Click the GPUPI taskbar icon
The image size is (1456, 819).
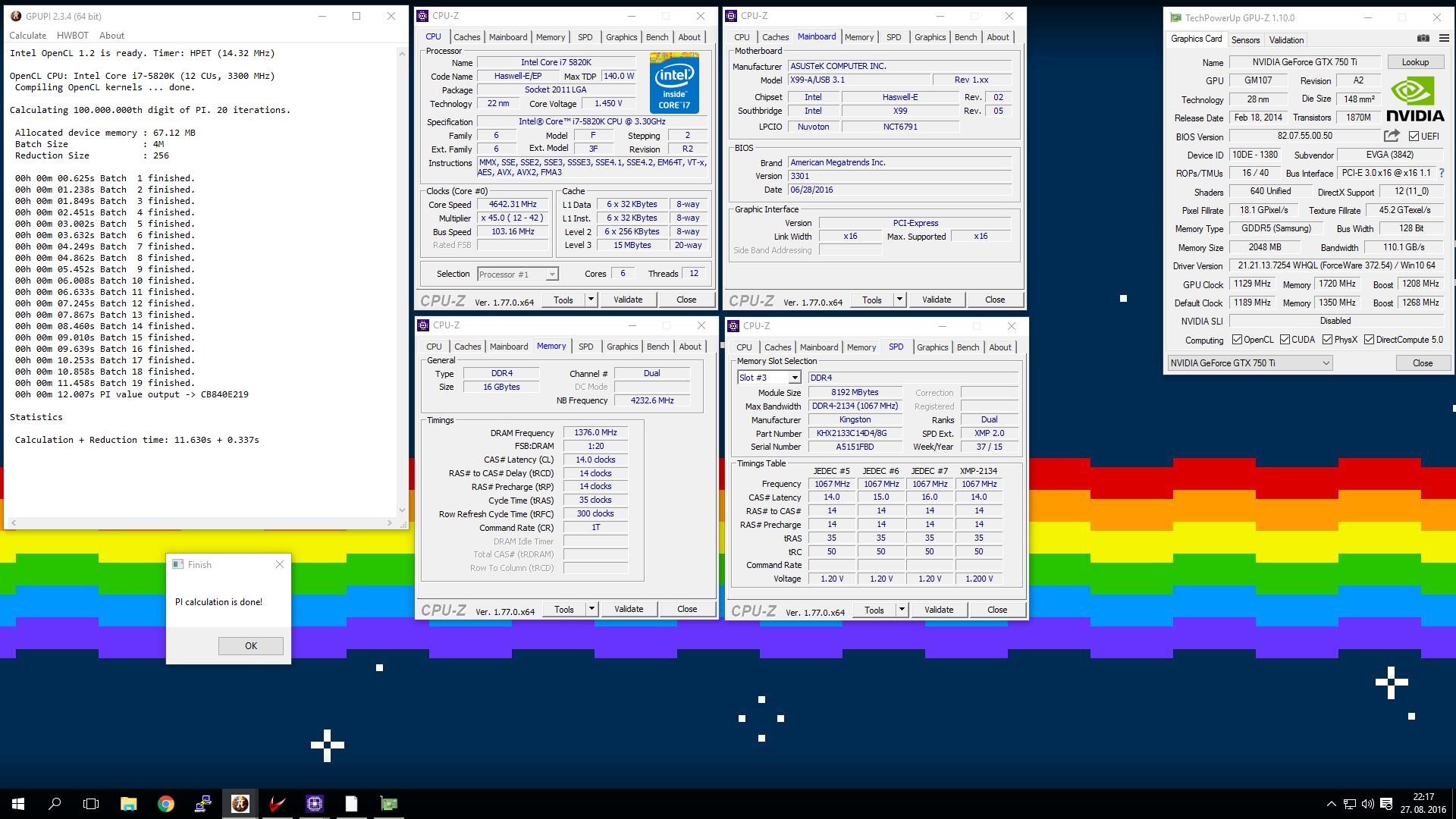point(240,804)
